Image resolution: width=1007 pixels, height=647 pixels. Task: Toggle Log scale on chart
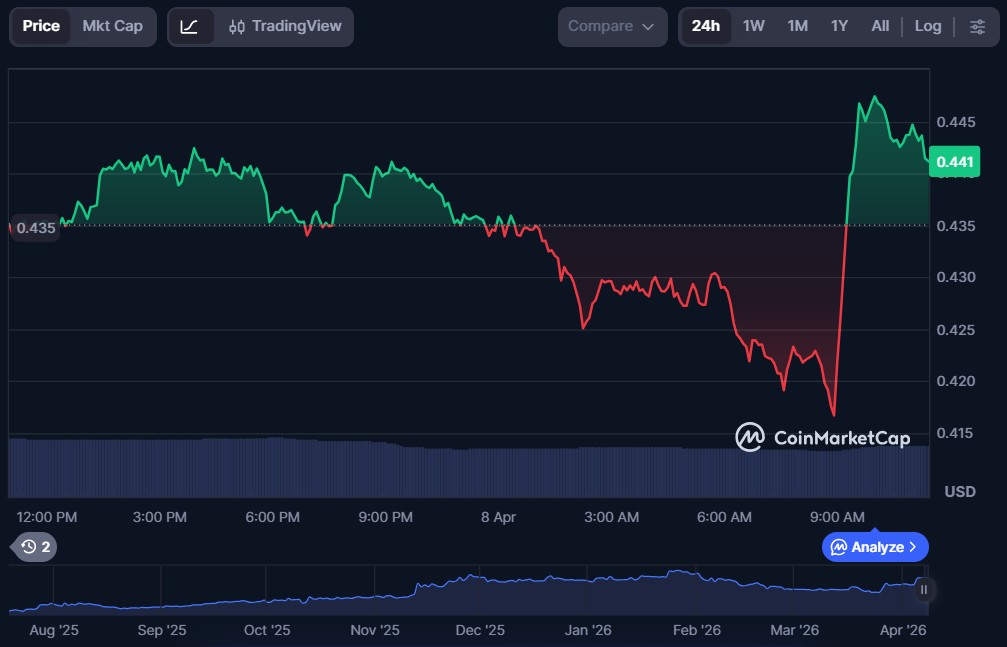[x=928, y=26]
